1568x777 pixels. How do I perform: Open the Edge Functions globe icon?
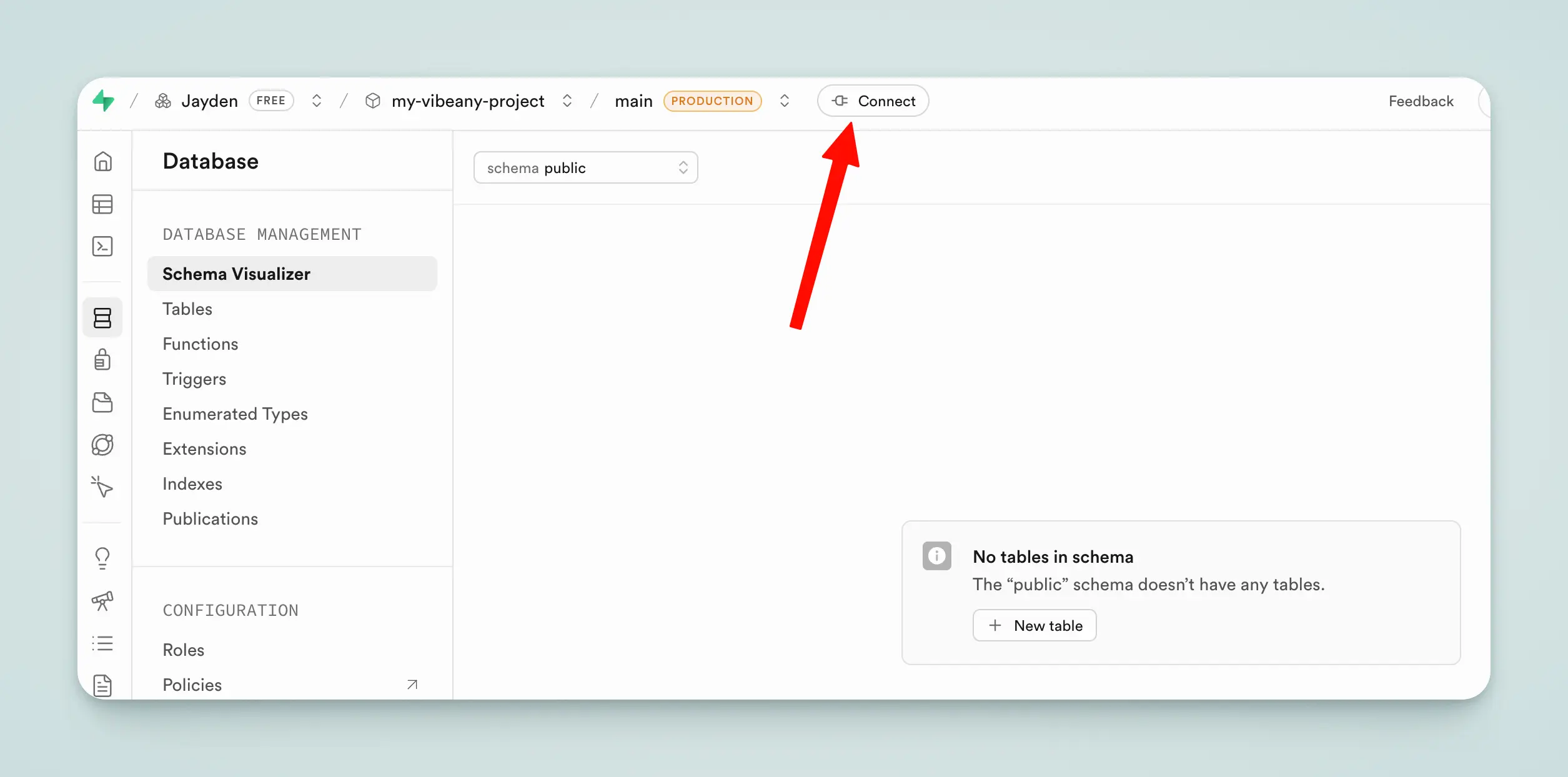click(102, 445)
